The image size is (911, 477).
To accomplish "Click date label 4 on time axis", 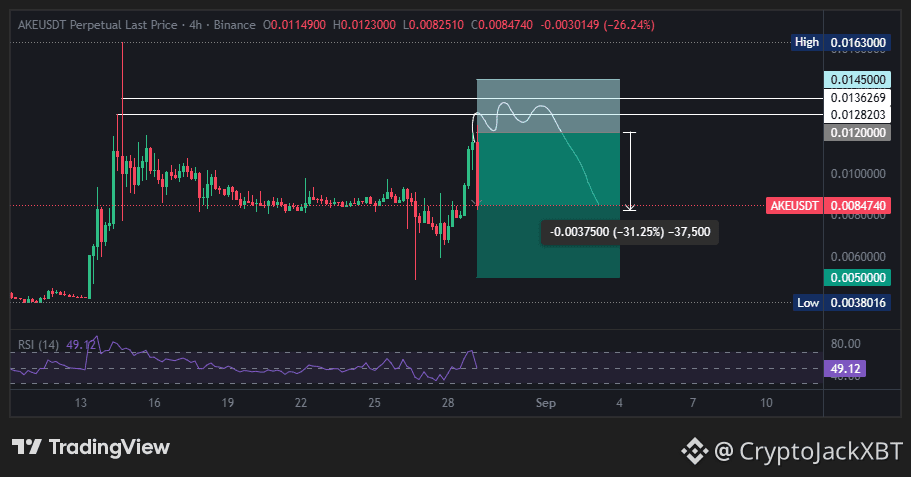I will point(619,403).
